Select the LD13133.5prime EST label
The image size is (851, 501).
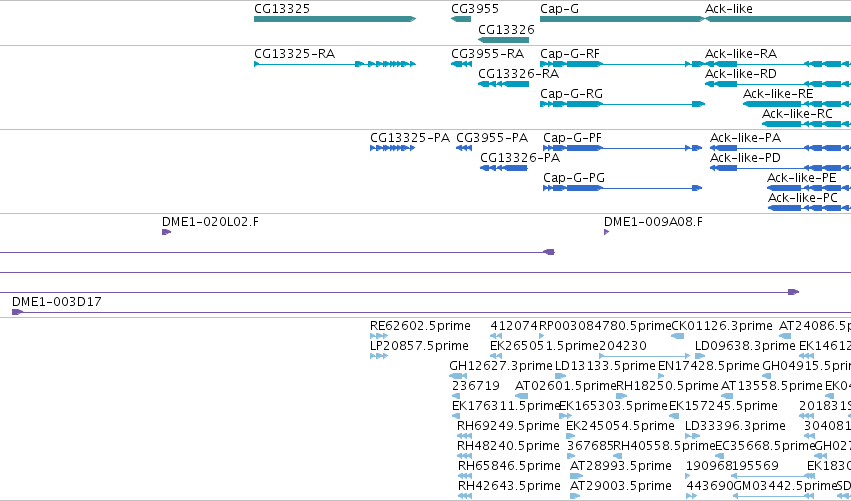(606, 366)
